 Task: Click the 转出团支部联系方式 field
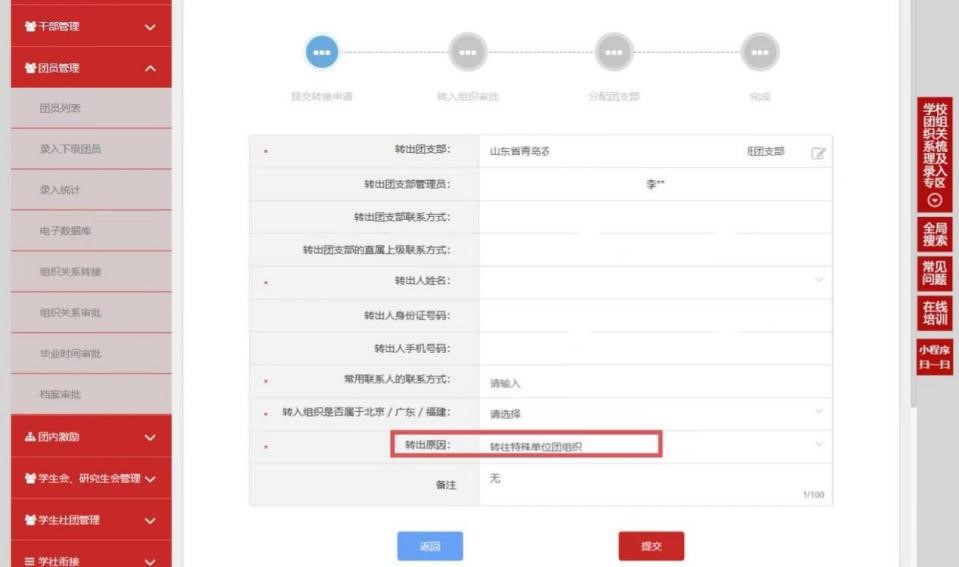pyautogui.click(x=655, y=217)
